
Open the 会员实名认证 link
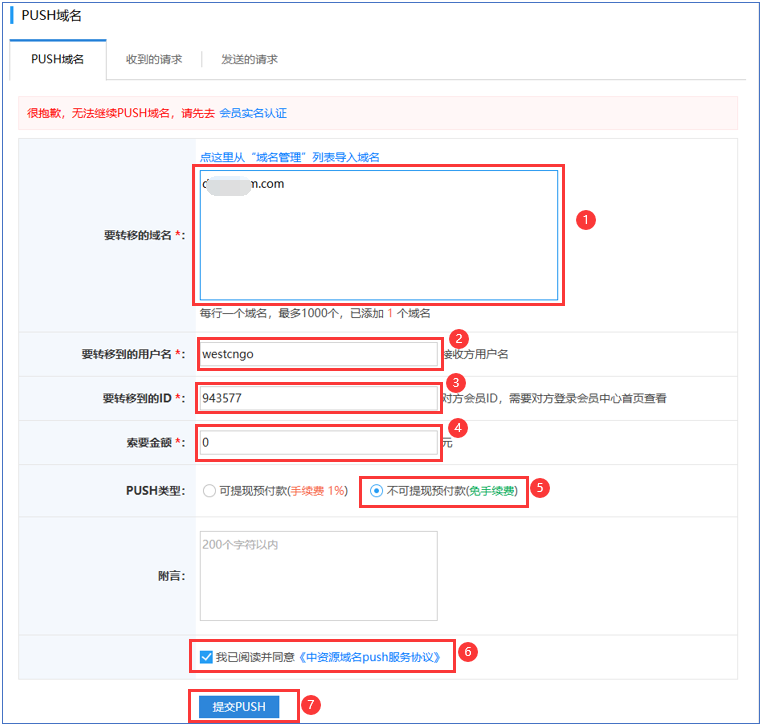(253, 113)
